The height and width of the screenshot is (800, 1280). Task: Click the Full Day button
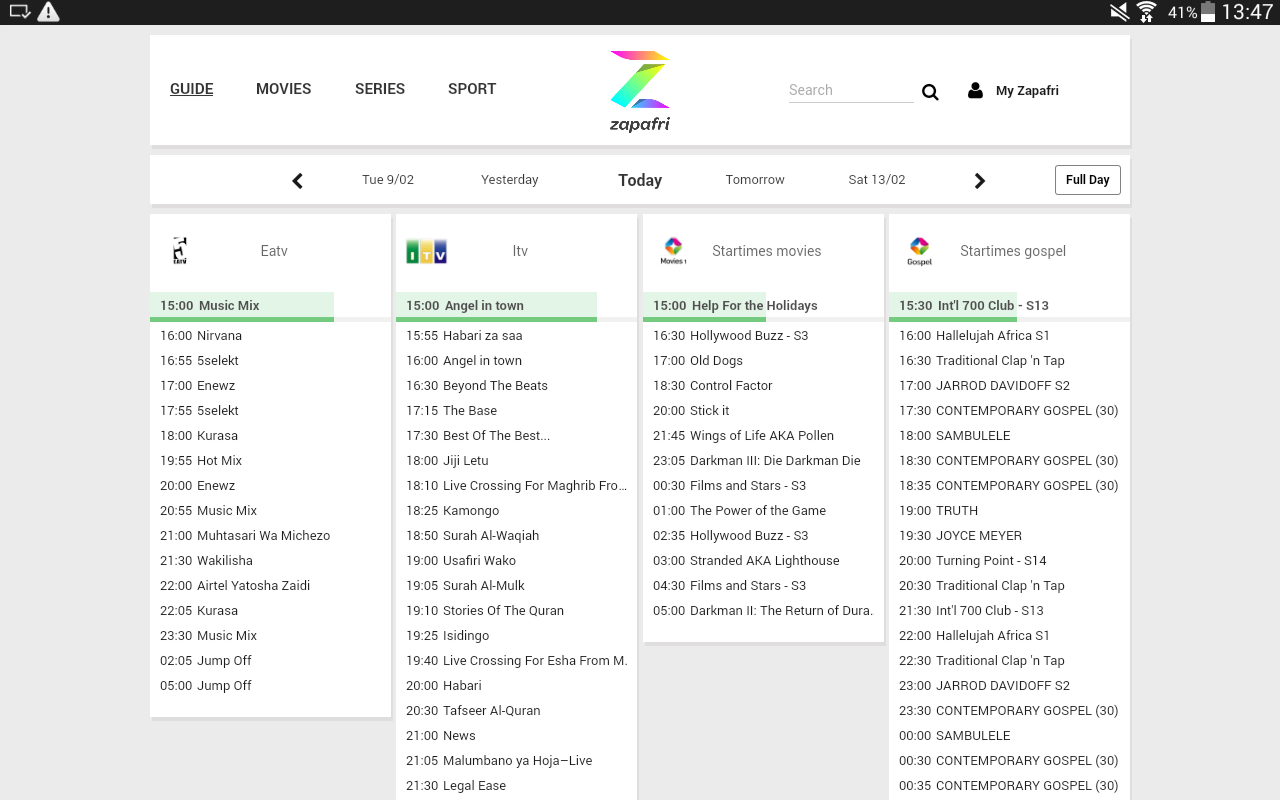1088,180
